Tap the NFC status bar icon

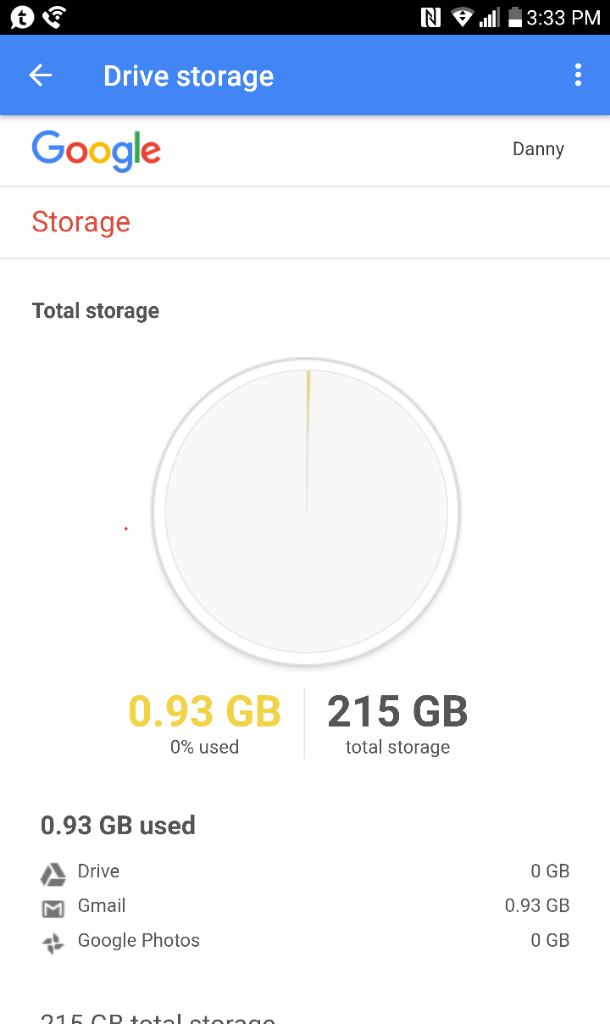(430, 18)
